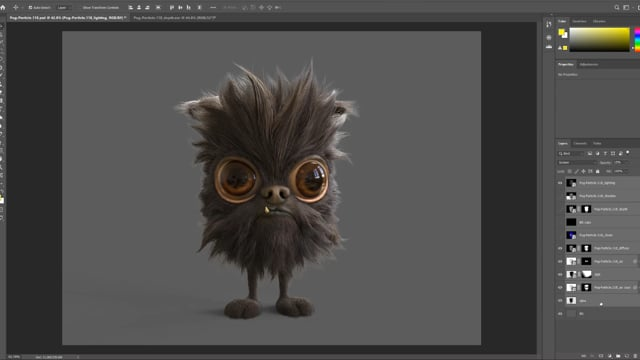Filter layers by smart objects icon

click(620, 153)
